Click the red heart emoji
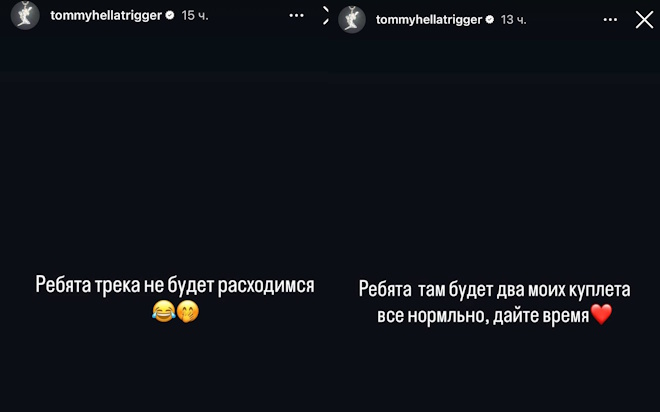The height and width of the screenshot is (412, 660). [601, 315]
